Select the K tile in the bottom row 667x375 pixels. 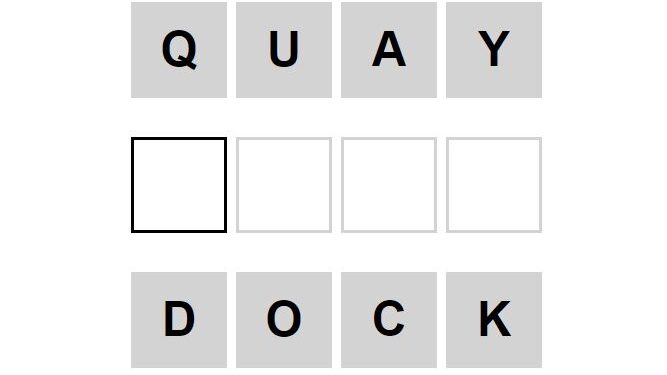pos(494,320)
